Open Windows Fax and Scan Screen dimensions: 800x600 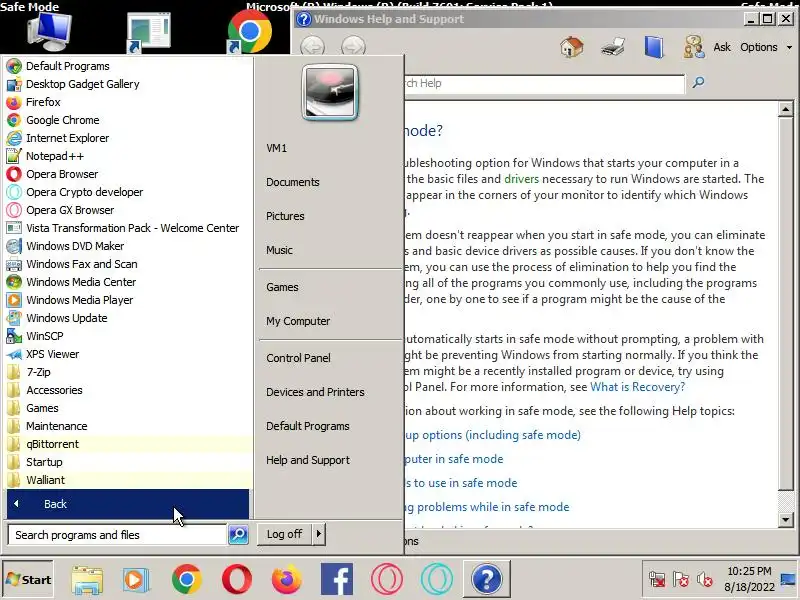[82, 264]
